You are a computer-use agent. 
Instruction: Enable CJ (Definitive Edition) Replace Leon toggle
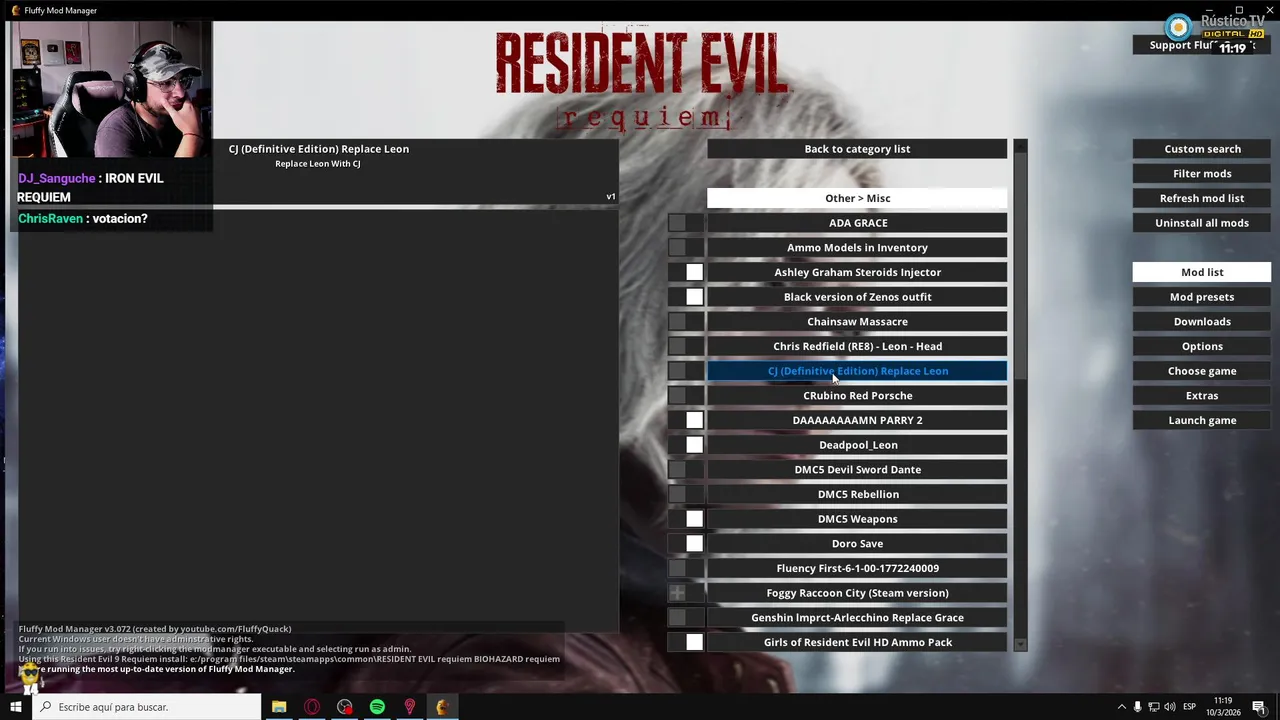click(x=686, y=371)
